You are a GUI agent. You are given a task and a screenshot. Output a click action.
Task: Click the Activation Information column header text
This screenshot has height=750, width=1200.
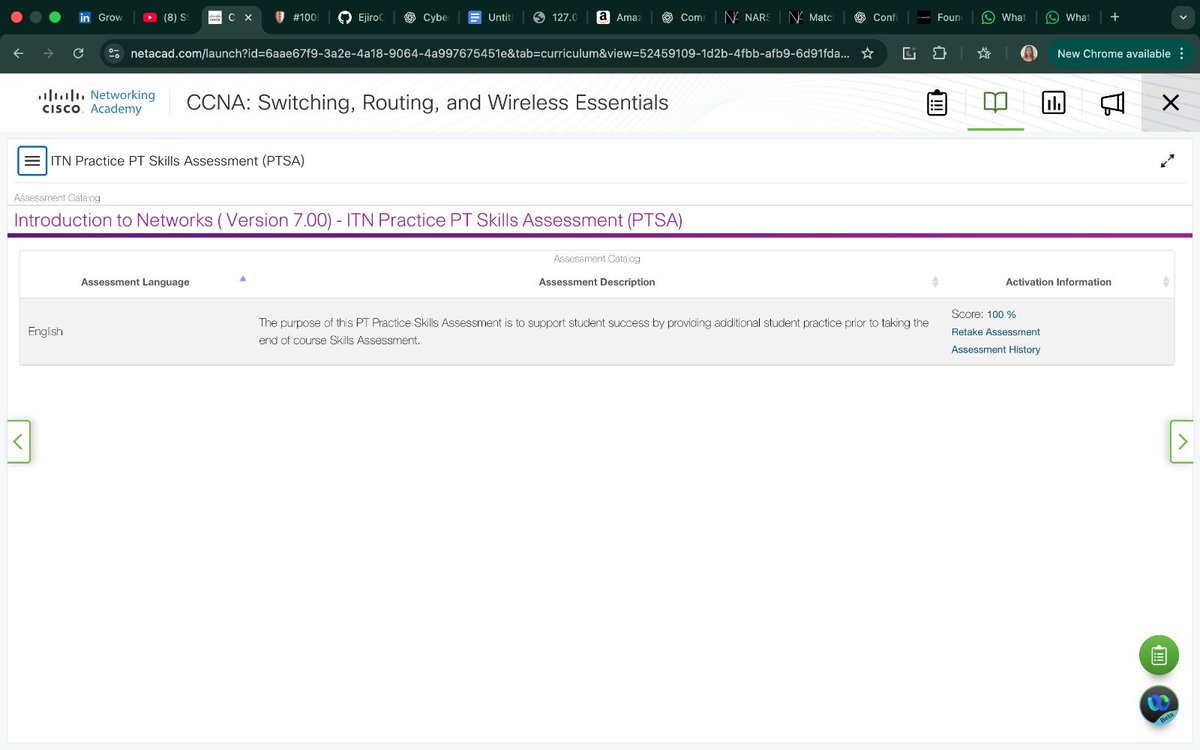pyautogui.click(x=1058, y=282)
